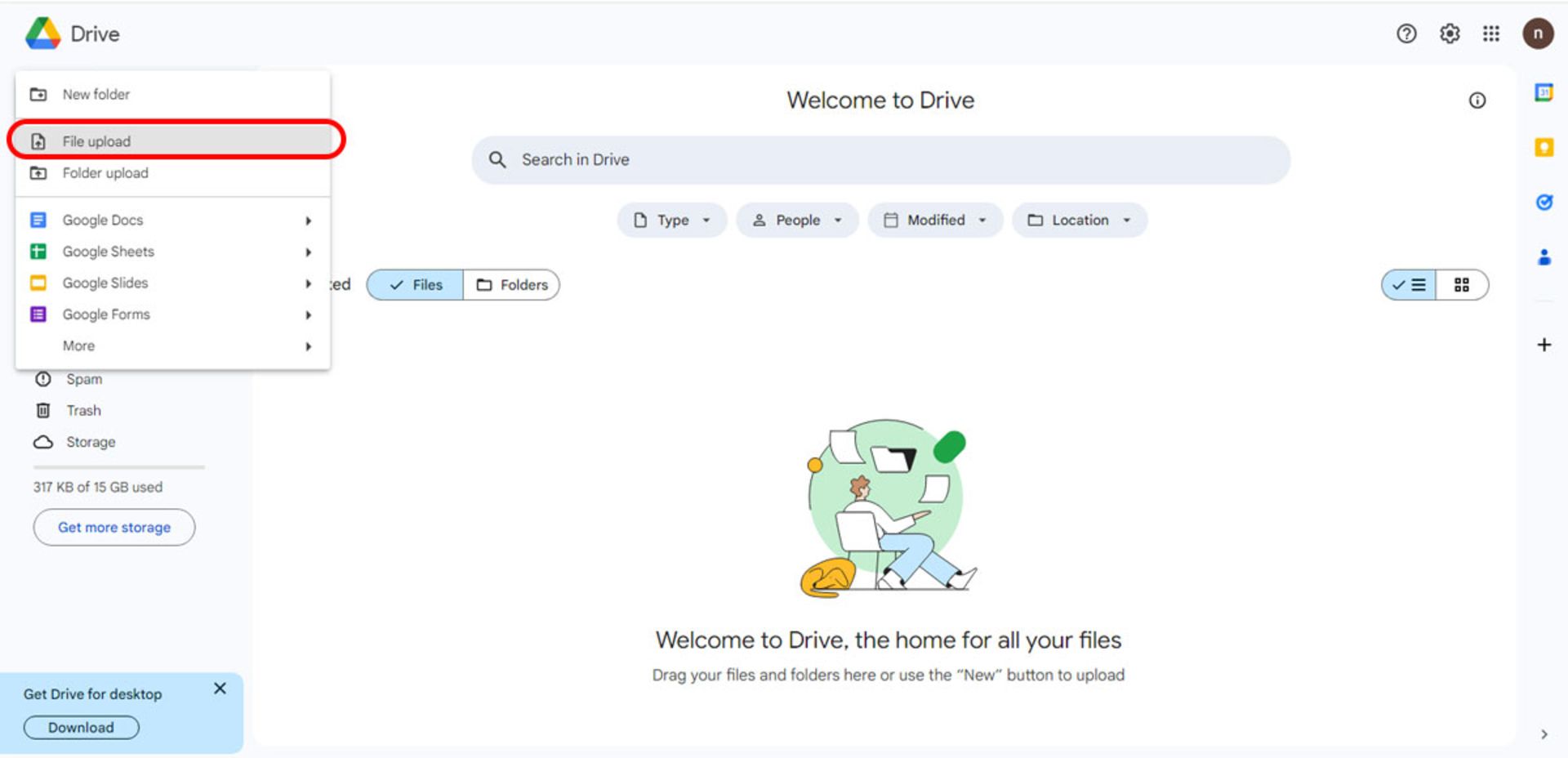The width and height of the screenshot is (1568, 758).
Task: Click the New folder icon in menu
Action: 38,94
